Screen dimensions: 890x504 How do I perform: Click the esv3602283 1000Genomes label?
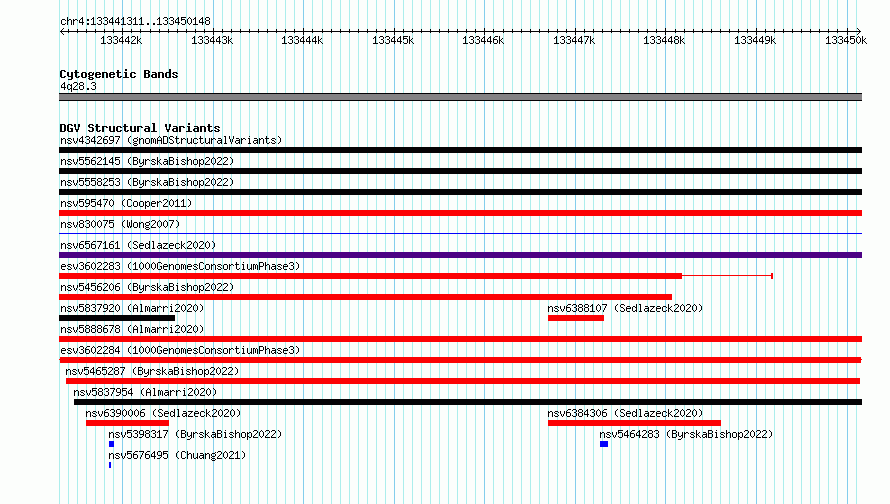tap(180, 266)
